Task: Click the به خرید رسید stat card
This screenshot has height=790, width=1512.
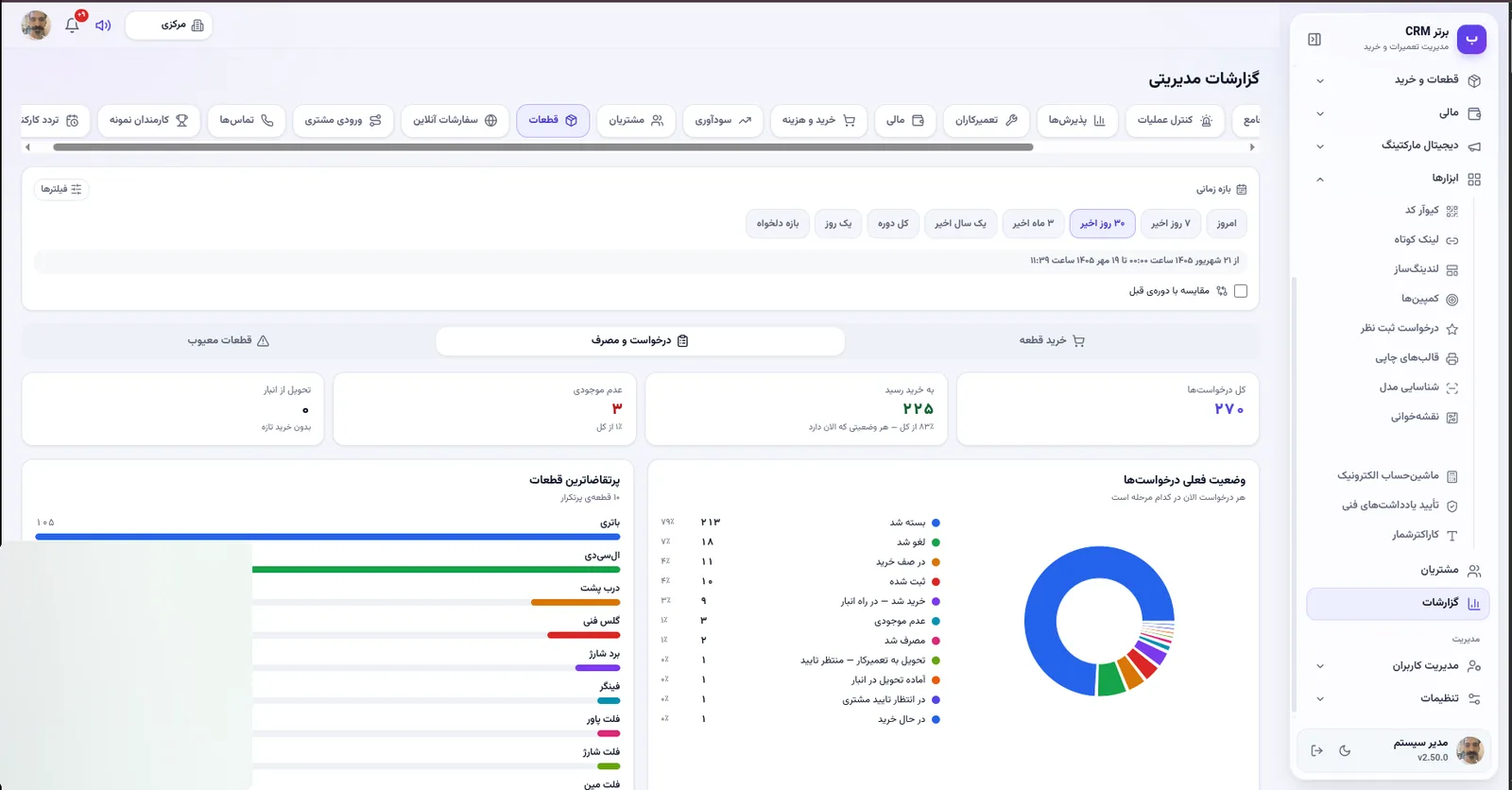Action: pyautogui.click(x=796, y=408)
